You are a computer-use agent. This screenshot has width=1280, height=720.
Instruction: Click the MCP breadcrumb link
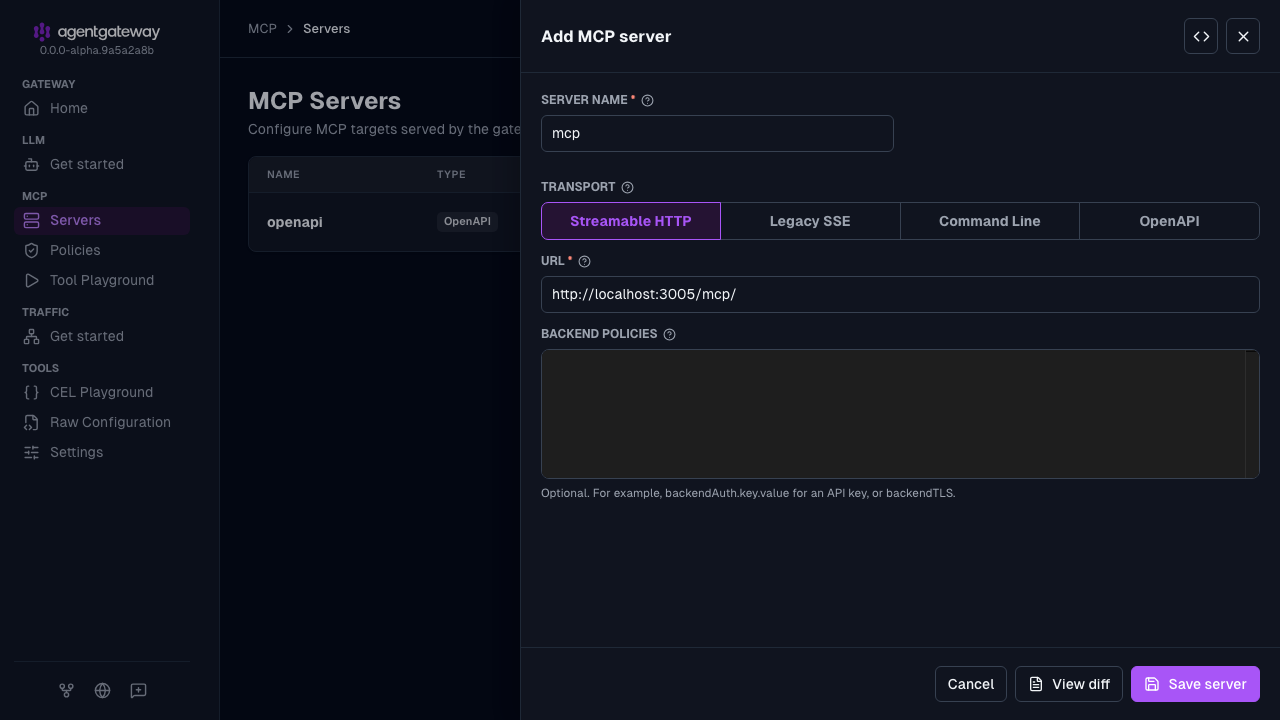pos(262,29)
